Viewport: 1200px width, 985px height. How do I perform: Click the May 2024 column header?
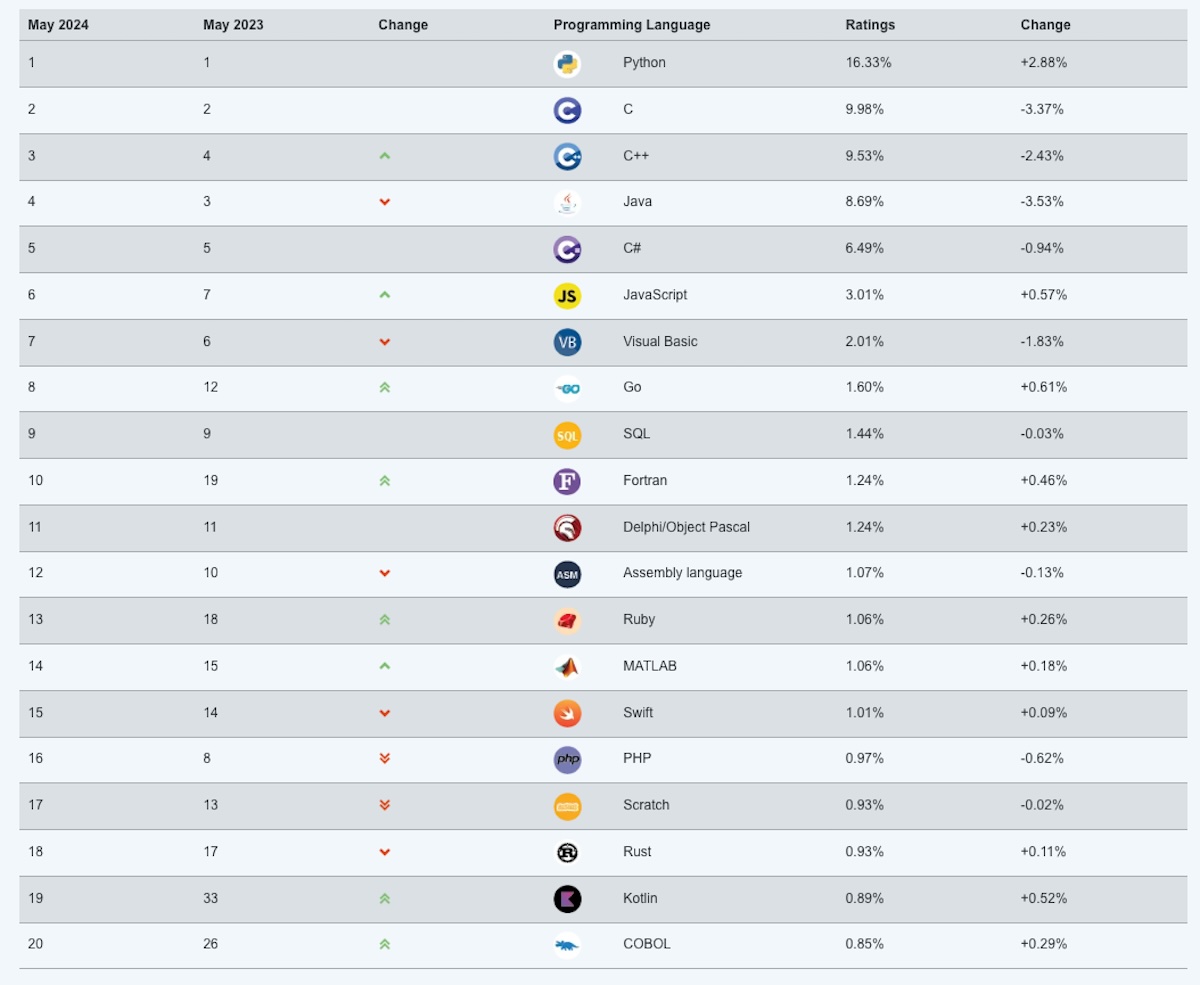58,25
